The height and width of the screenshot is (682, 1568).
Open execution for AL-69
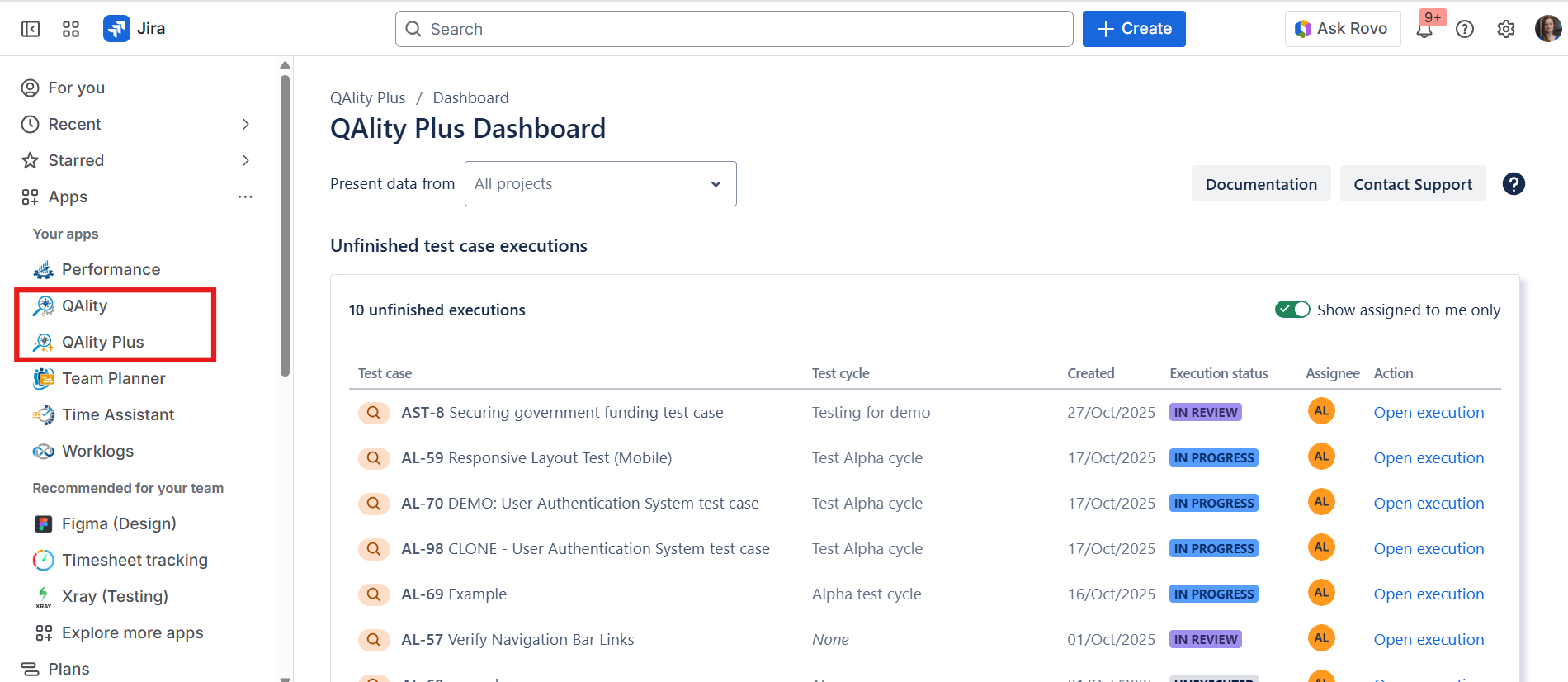[x=1429, y=594]
